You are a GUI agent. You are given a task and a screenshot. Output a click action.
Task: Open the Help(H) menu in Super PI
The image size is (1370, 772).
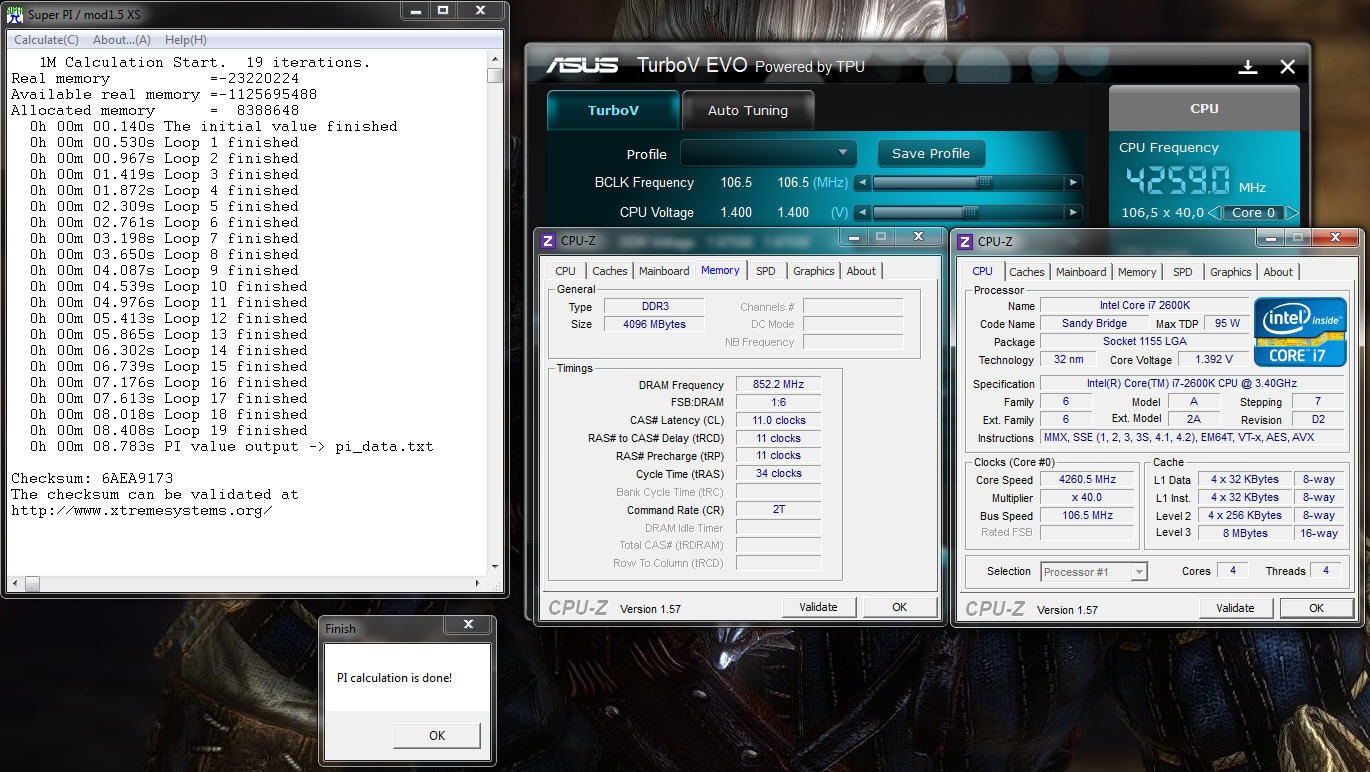pyautogui.click(x=185, y=40)
